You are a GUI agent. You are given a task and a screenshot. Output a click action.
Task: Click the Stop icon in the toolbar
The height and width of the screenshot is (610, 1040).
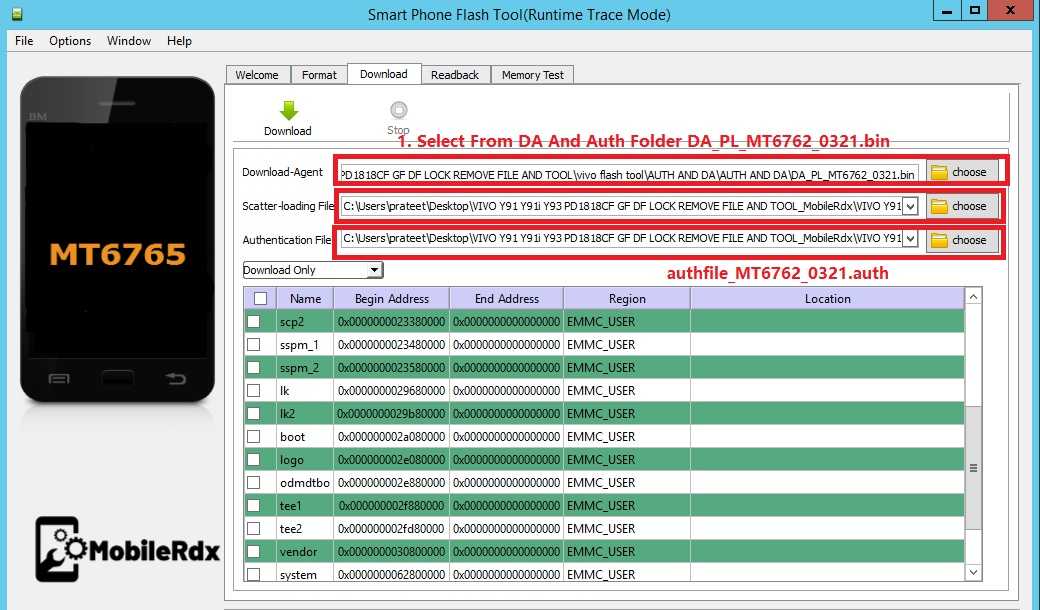point(398,110)
